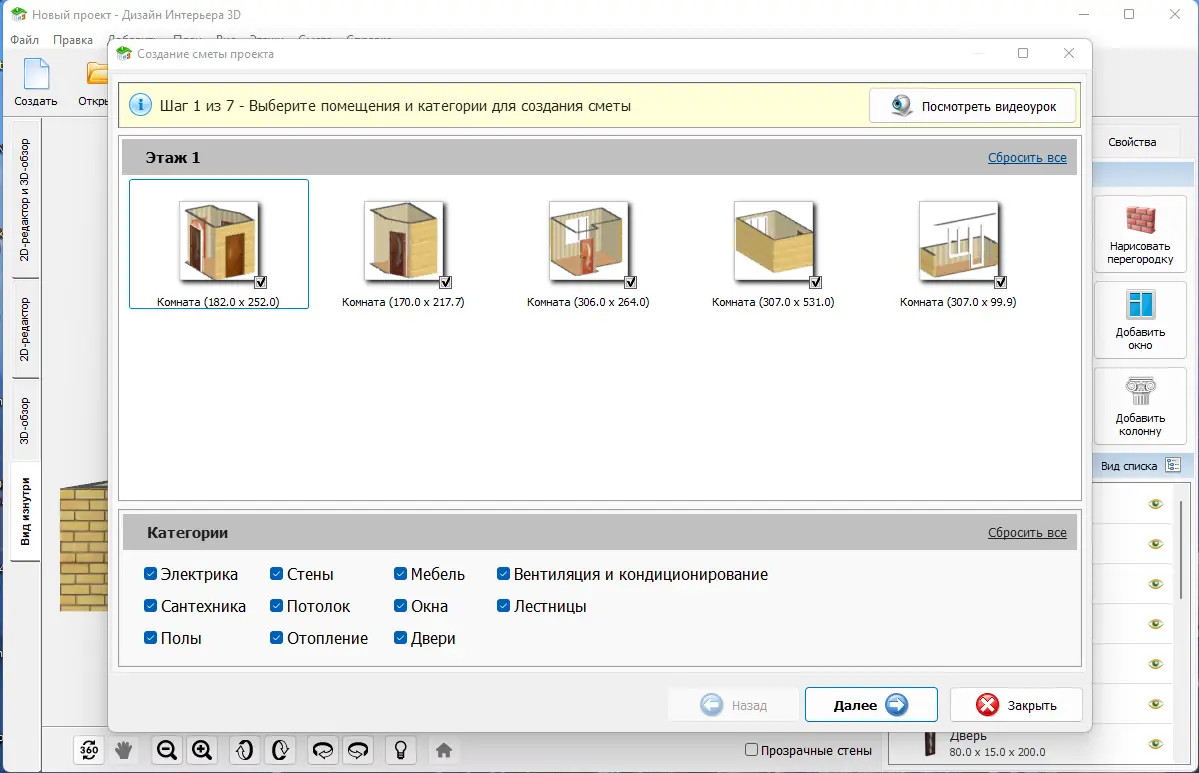
Task: Select the hand pan tool
Action: tap(123, 750)
